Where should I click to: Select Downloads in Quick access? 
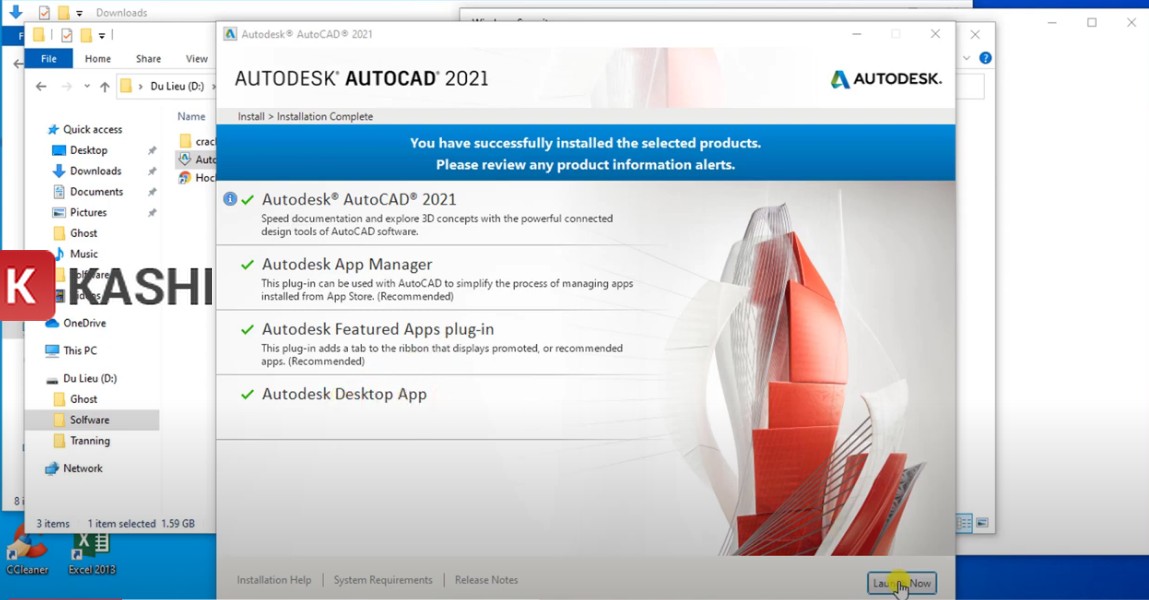tap(95, 171)
